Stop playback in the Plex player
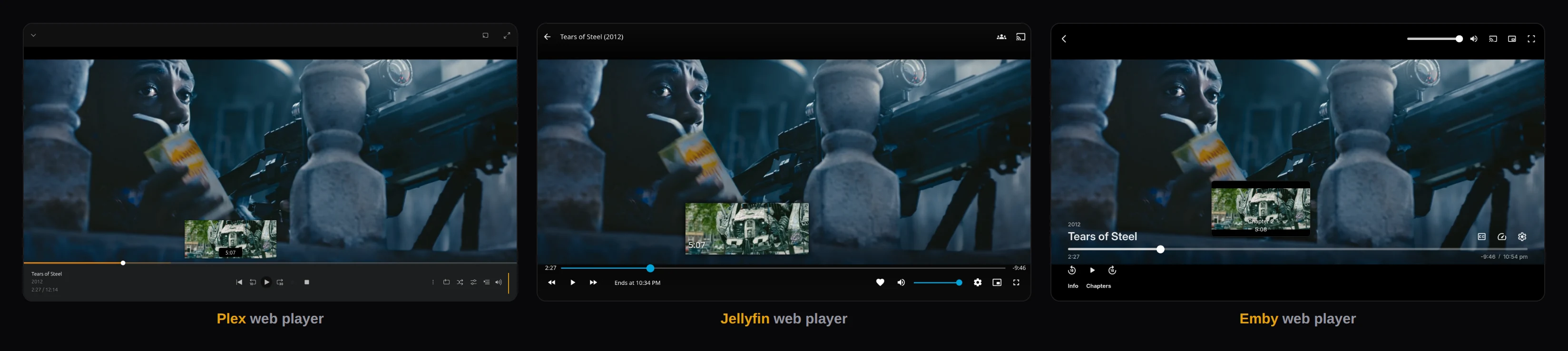Screen dimensions: 1568x351 click(x=307, y=282)
